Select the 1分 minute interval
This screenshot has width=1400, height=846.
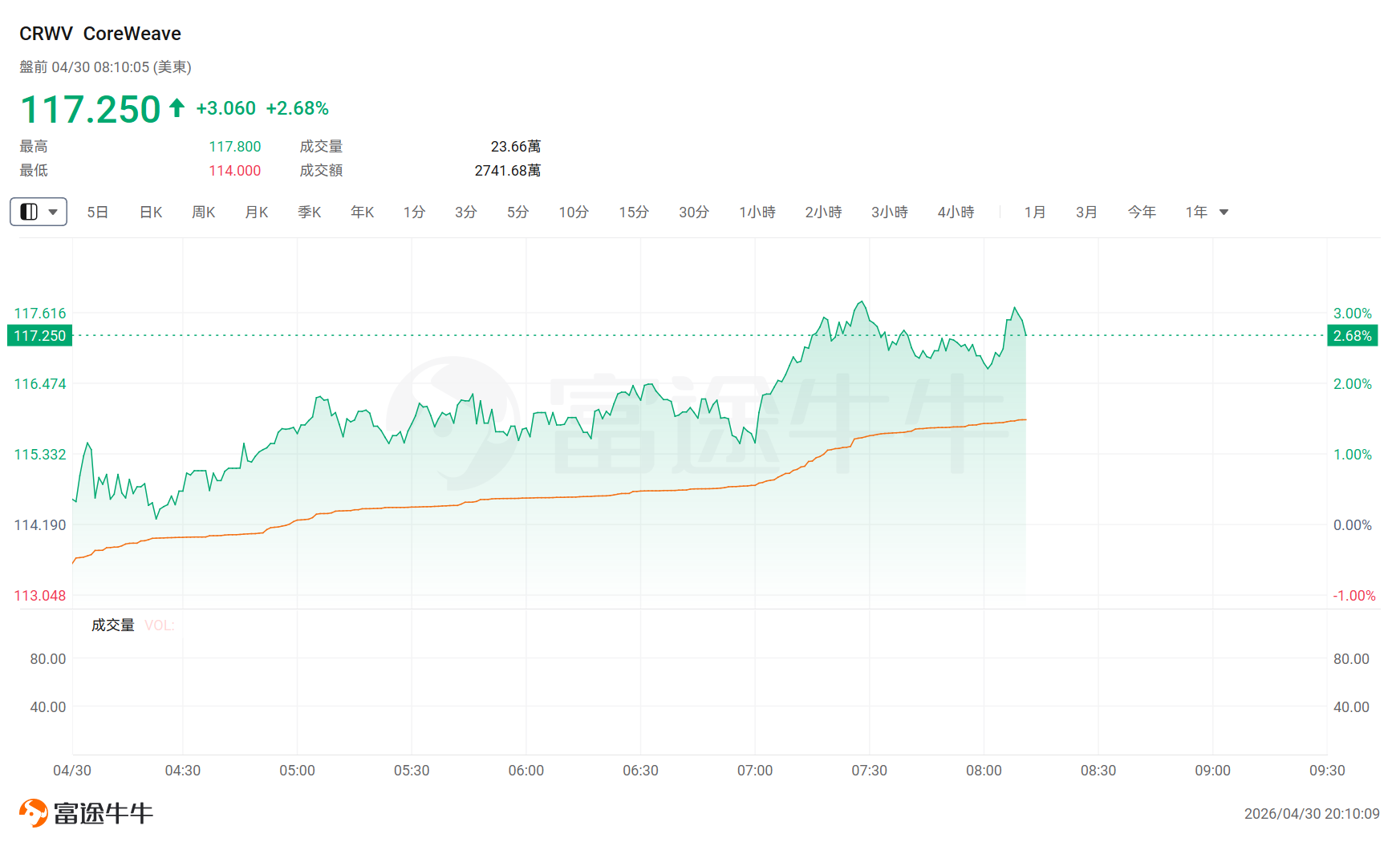pos(414,212)
